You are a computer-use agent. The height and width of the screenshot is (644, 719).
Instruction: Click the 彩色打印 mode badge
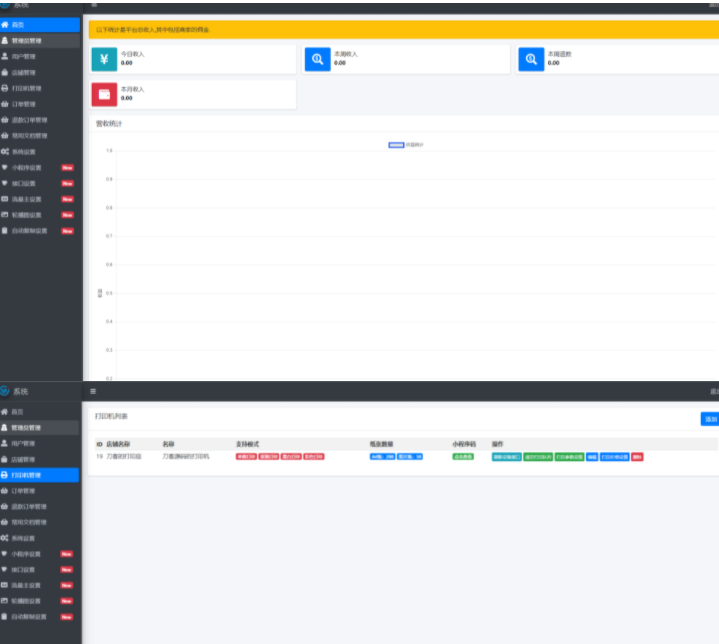pyautogui.click(x=314, y=456)
